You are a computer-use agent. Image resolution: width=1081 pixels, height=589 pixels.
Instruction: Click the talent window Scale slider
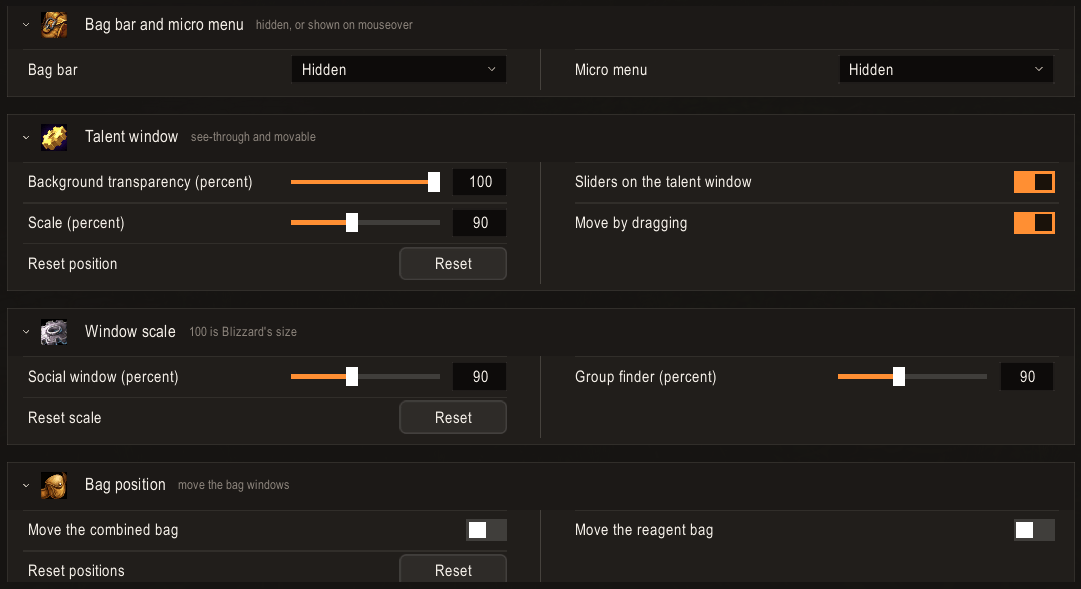pyautogui.click(x=365, y=223)
